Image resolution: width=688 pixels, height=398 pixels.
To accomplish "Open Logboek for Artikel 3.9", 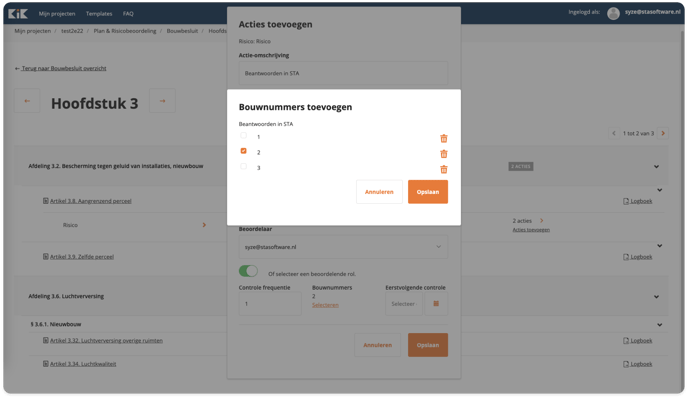I will (x=638, y=257).
